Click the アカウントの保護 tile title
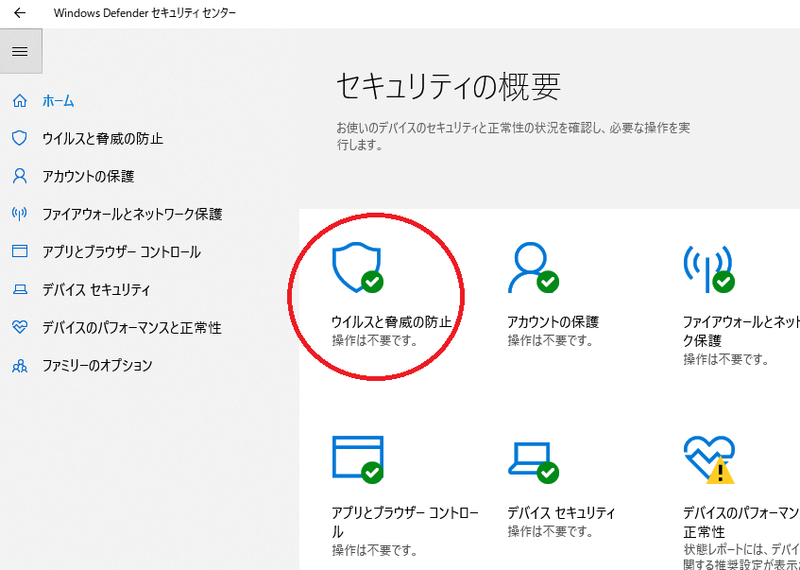Screen dimensions: 800x570 click(x=553, y=322)
